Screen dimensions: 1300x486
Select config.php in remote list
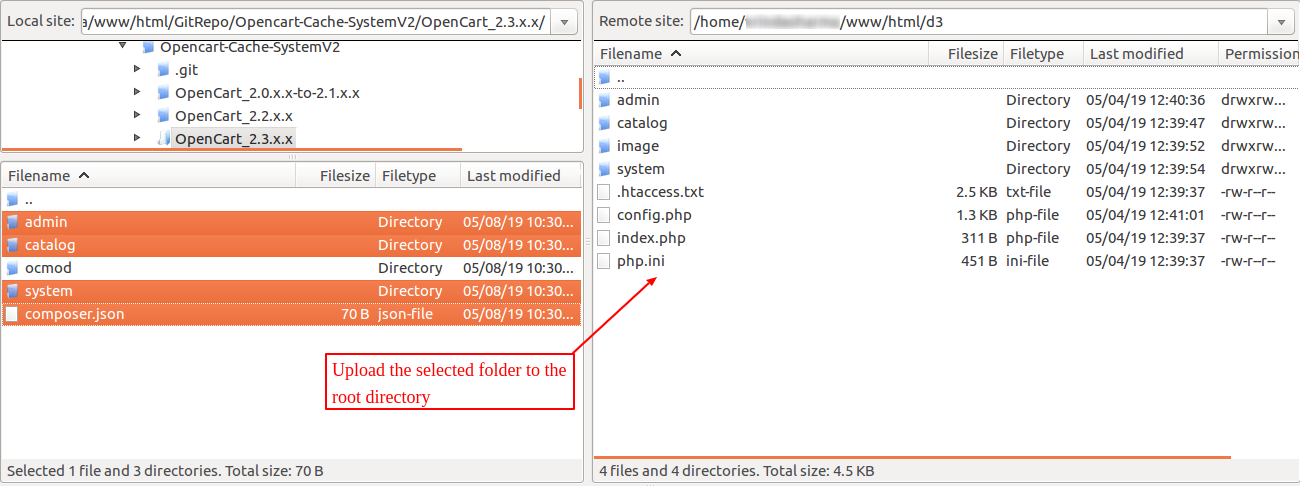(x=654, y=214)
